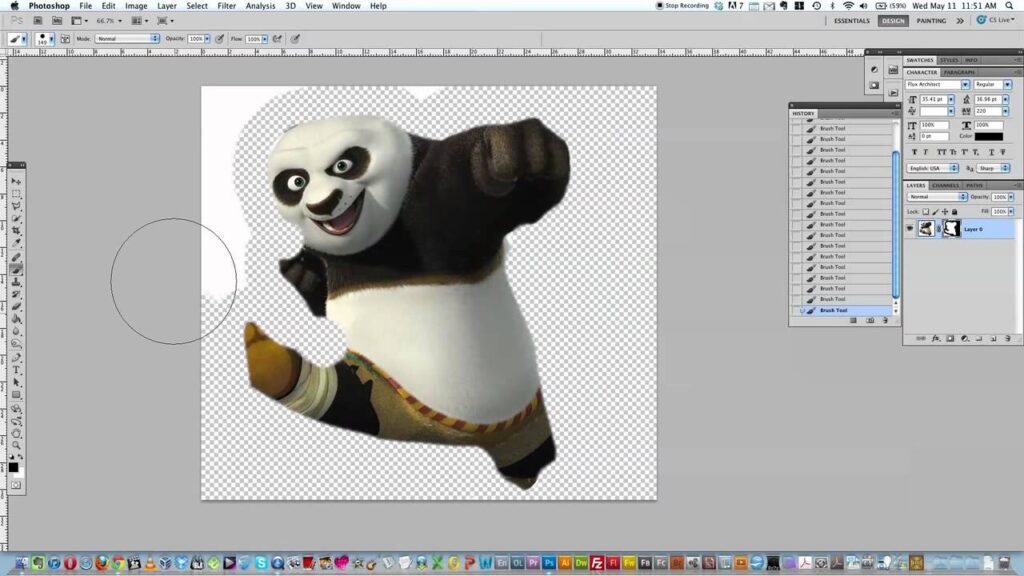Image resolution: width=1024 pixels, height=576 pixels.
Task: Switch to the Channels tab
Action: click(x=946, y=185)
